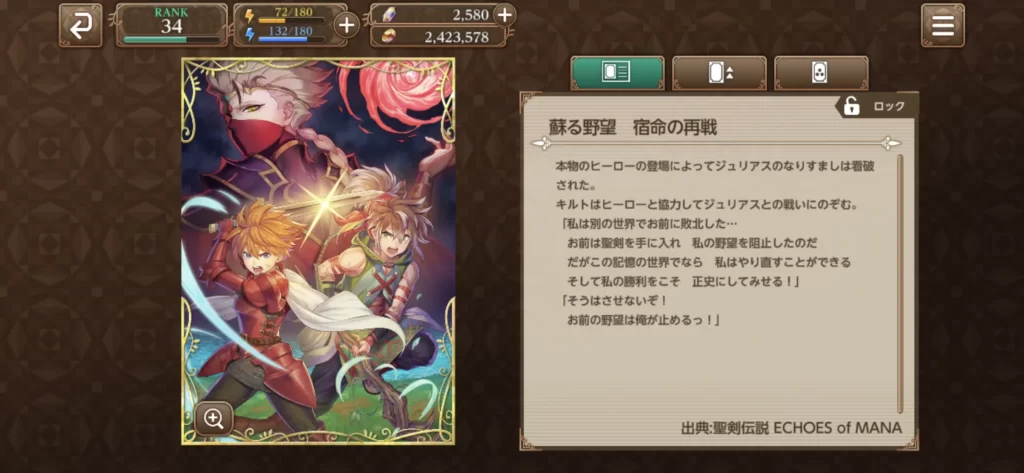This screenshot has height=473, width=1024.
Task: Click the yellow stamina lightning icon
Action: pyautogui.click(x=249, y=16)
